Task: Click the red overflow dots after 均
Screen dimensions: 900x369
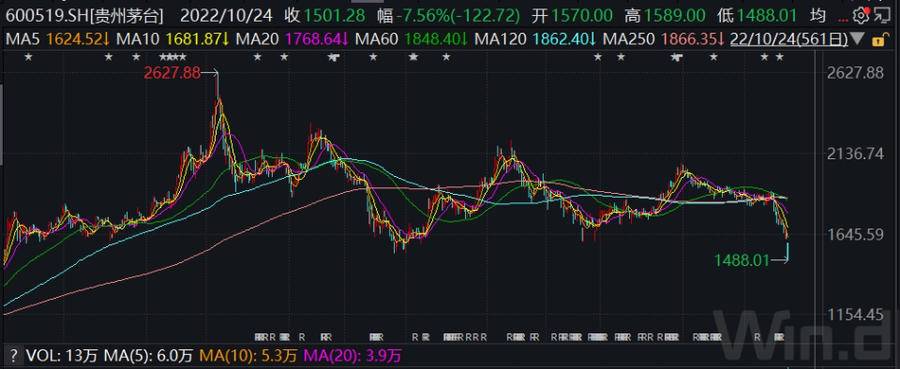Action: 843,20
